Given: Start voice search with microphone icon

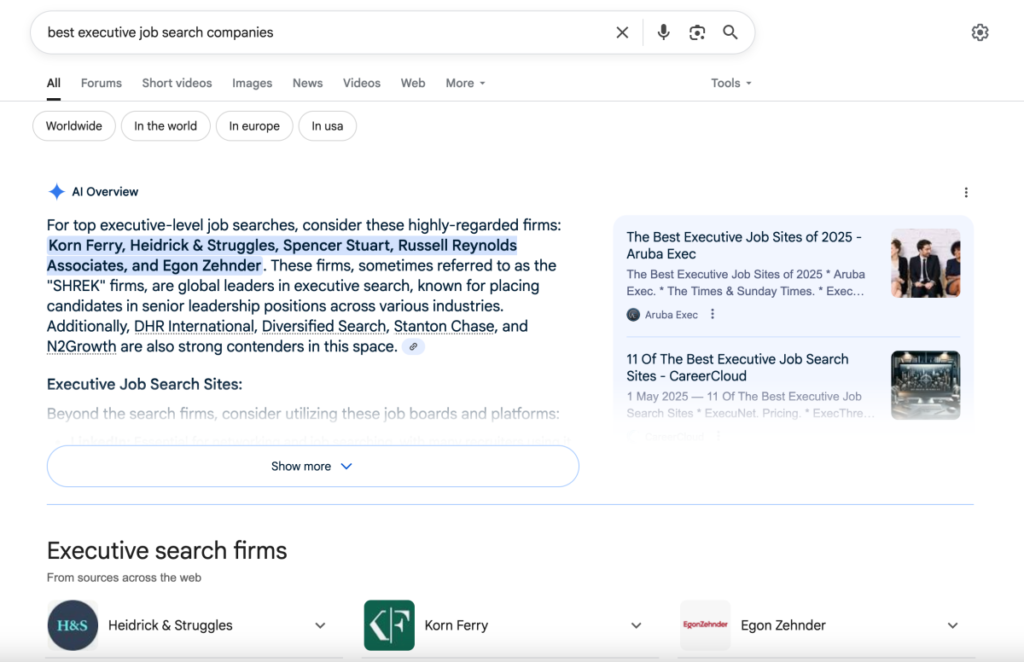Looking at the screenshot, I should 663,32.
